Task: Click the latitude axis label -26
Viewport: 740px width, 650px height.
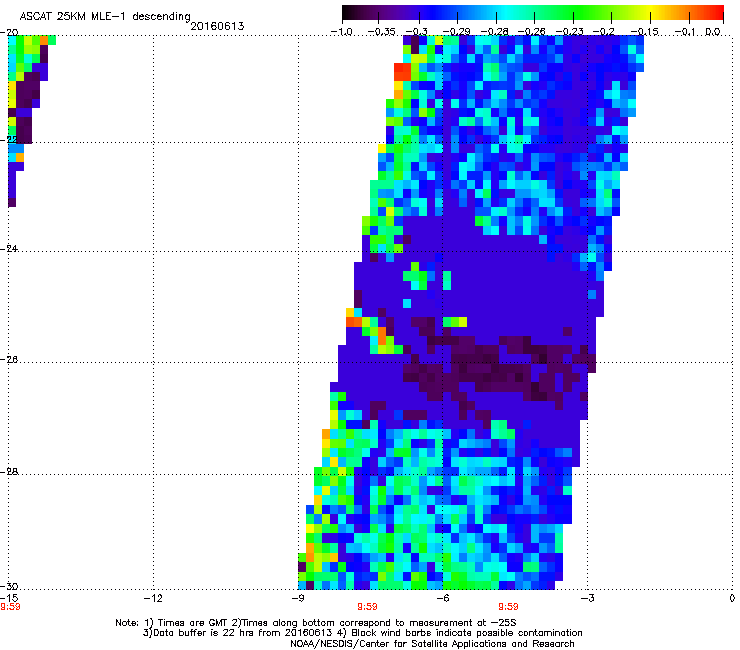Action: [x=9, y=360]
